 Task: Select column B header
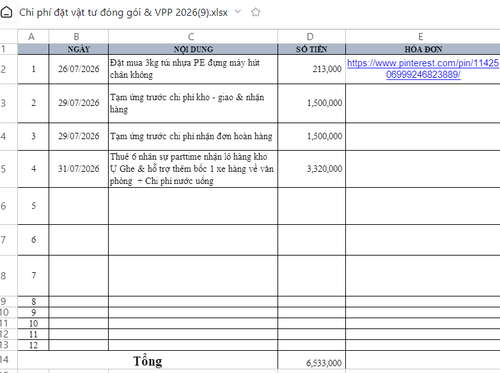coord(78,36)
